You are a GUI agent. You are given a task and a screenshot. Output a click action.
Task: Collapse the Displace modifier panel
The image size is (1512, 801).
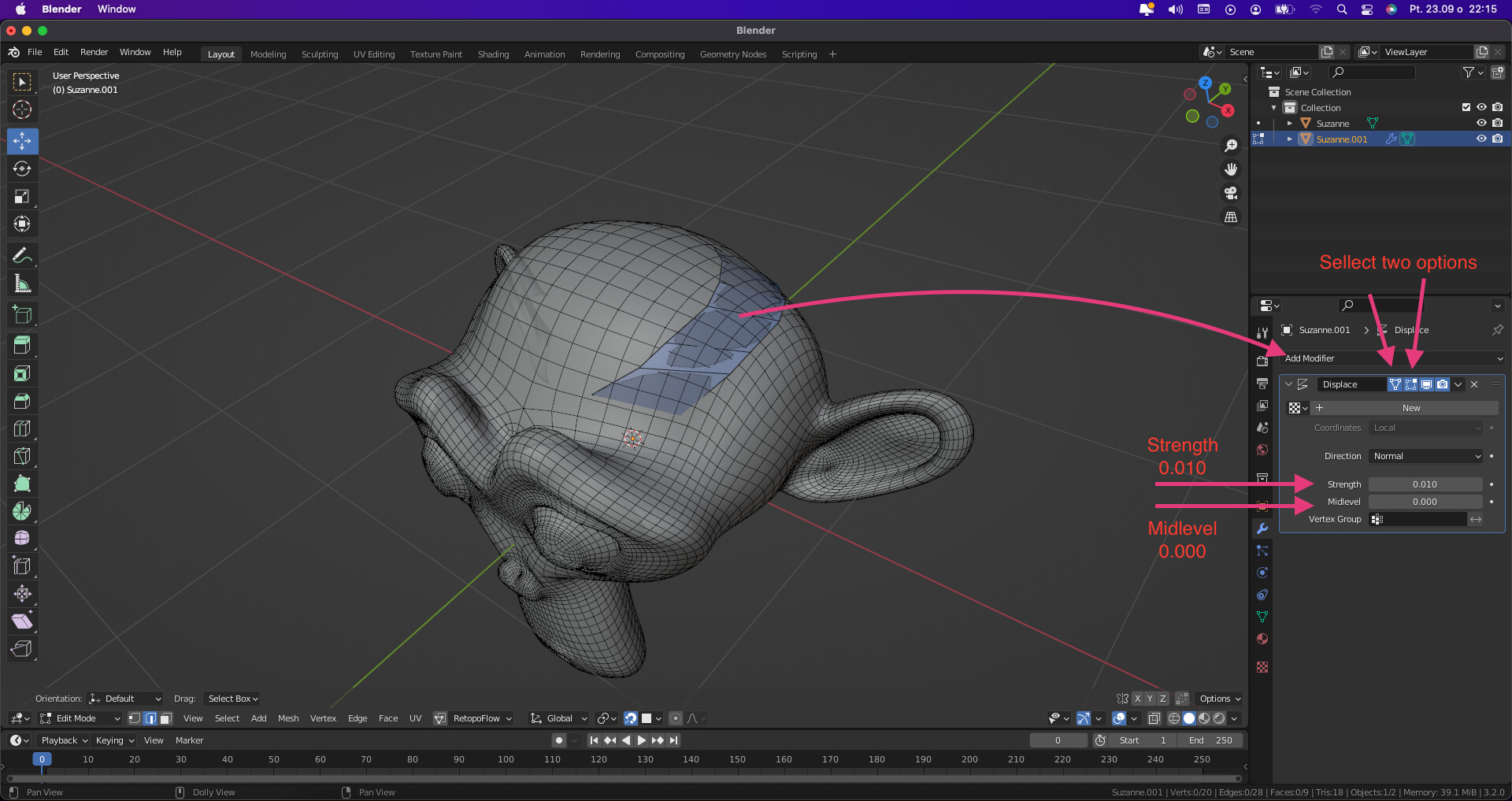click(x=1288, y=384)
